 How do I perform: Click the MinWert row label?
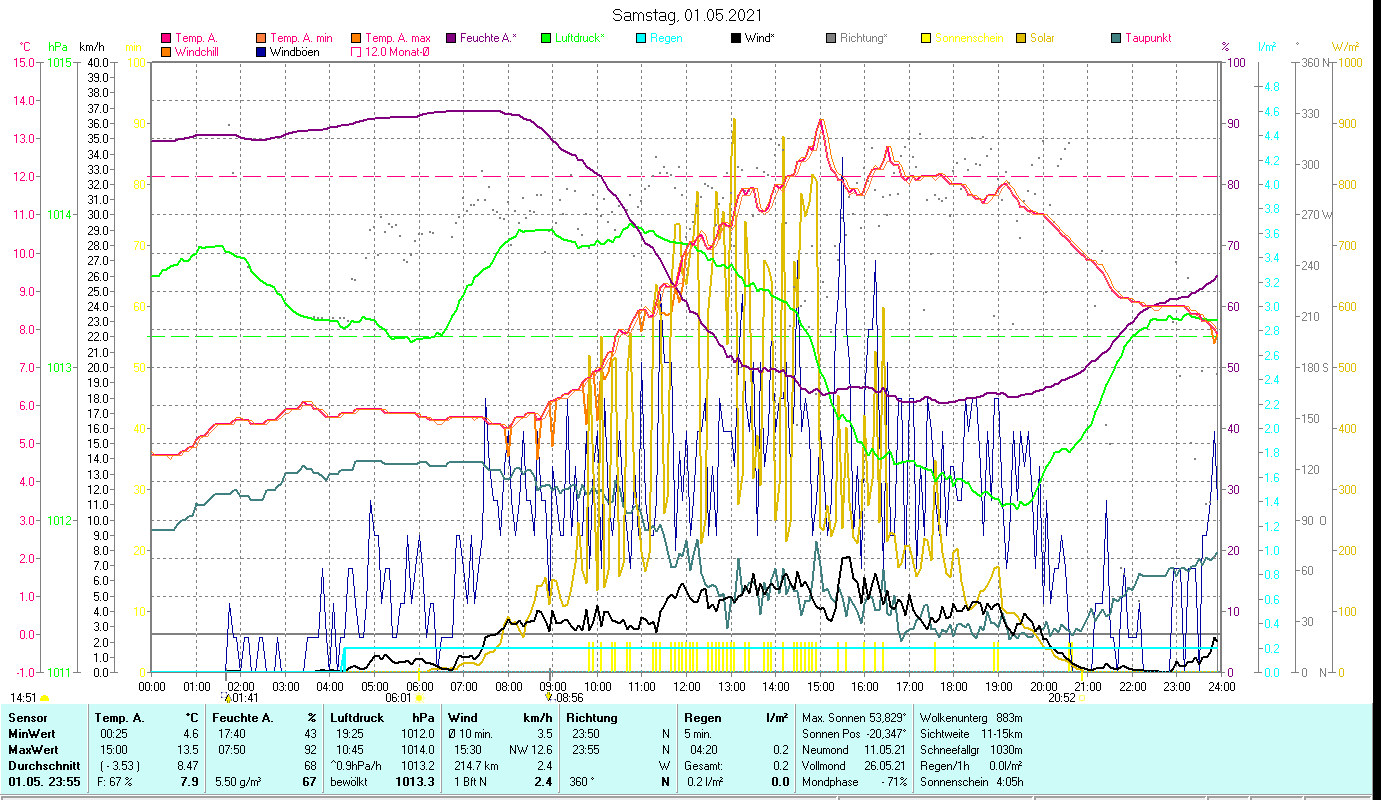pos(31,733)
